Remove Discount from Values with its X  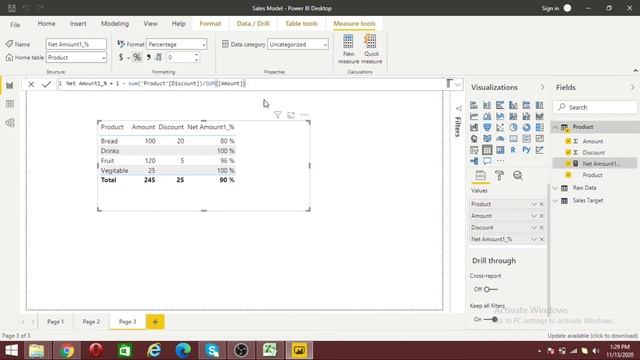pyautogui.click(x=542, y=227)
